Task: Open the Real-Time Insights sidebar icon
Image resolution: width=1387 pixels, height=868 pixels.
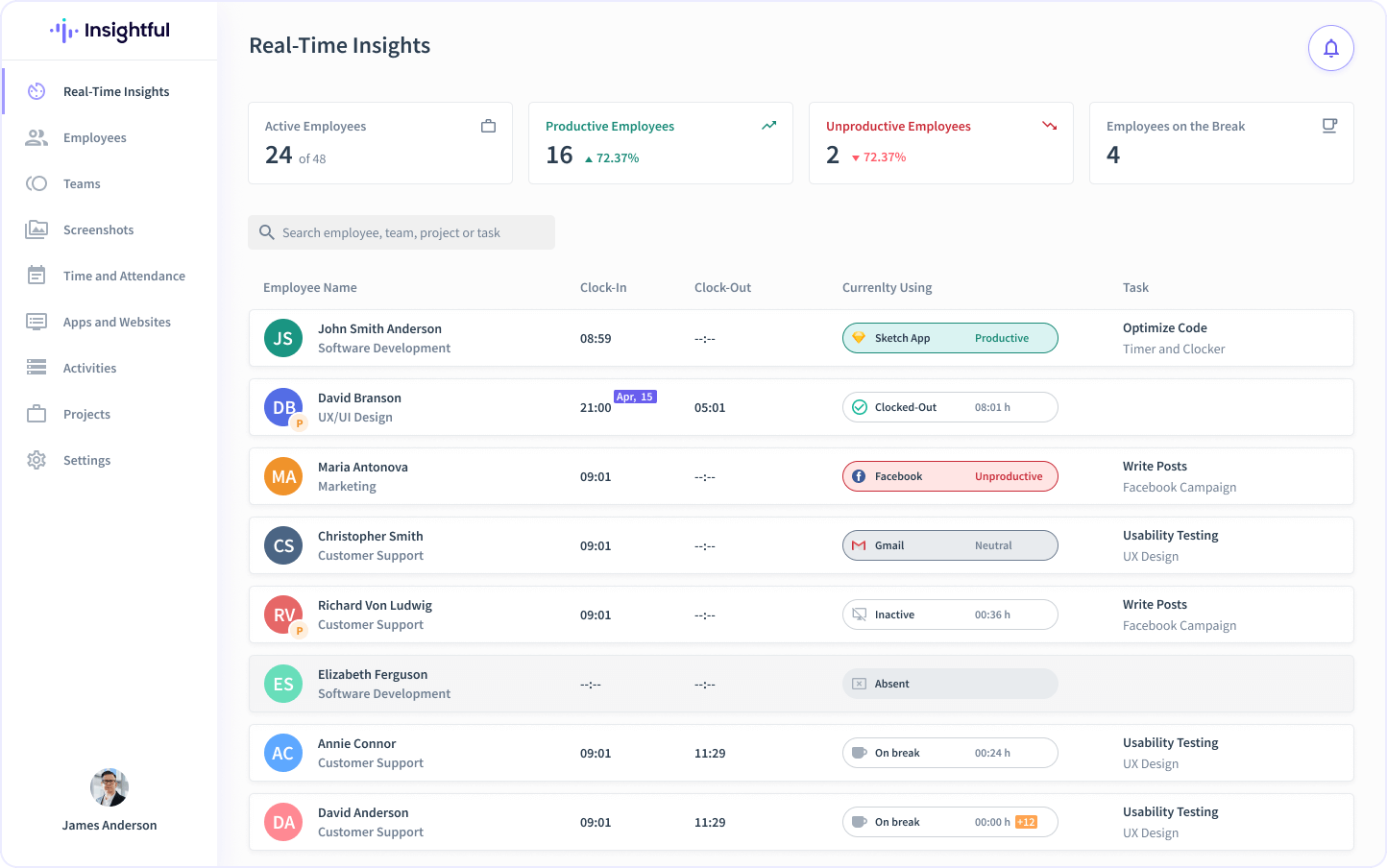Action: point(36,90)
